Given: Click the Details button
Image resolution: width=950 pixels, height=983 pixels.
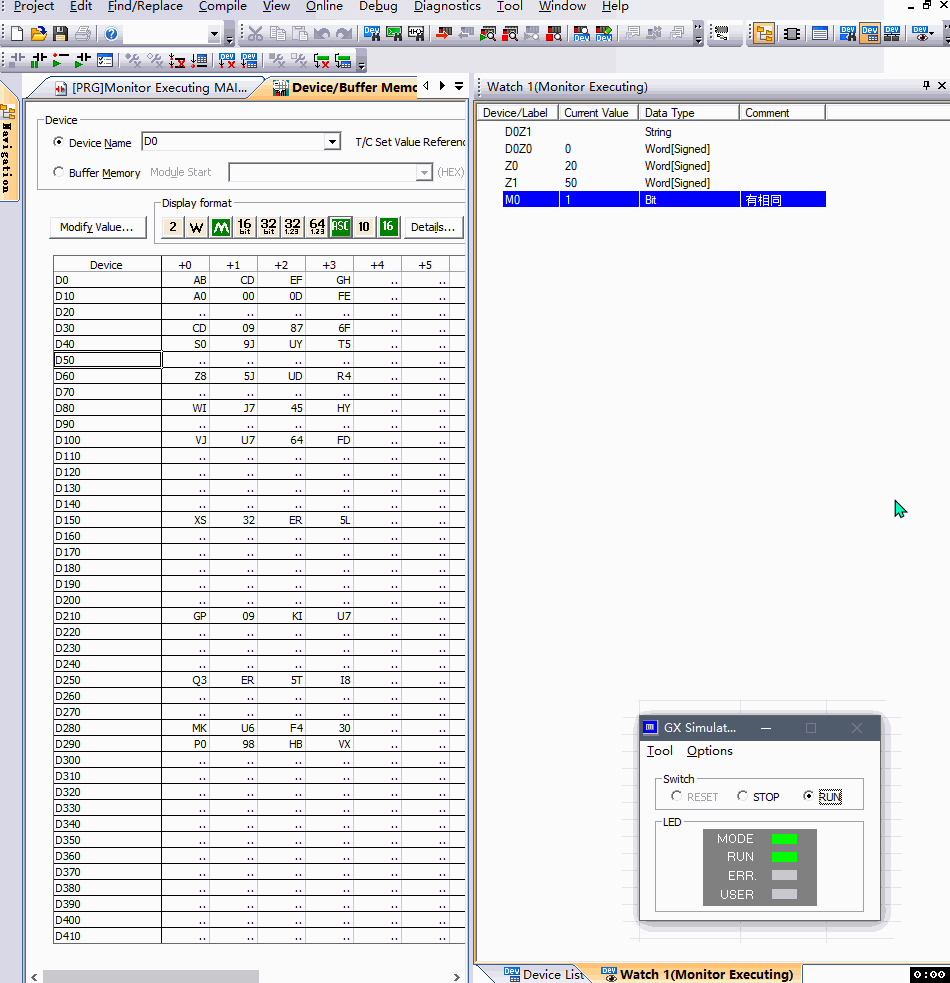Looking at the screenshot, I should click(433, 227).
